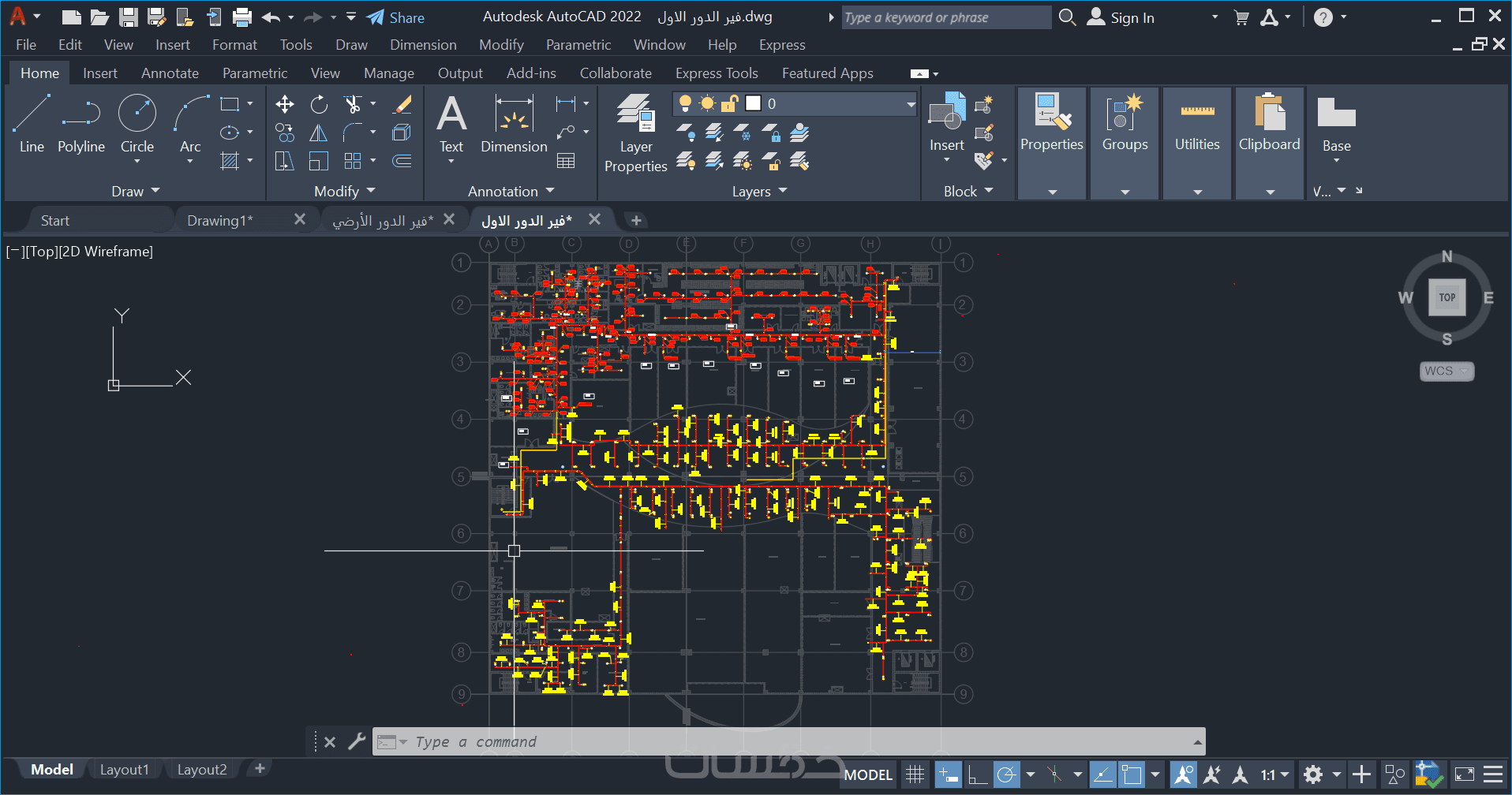
Task: Toggle snap mode in status bar
Action: [x=948, y=774]
